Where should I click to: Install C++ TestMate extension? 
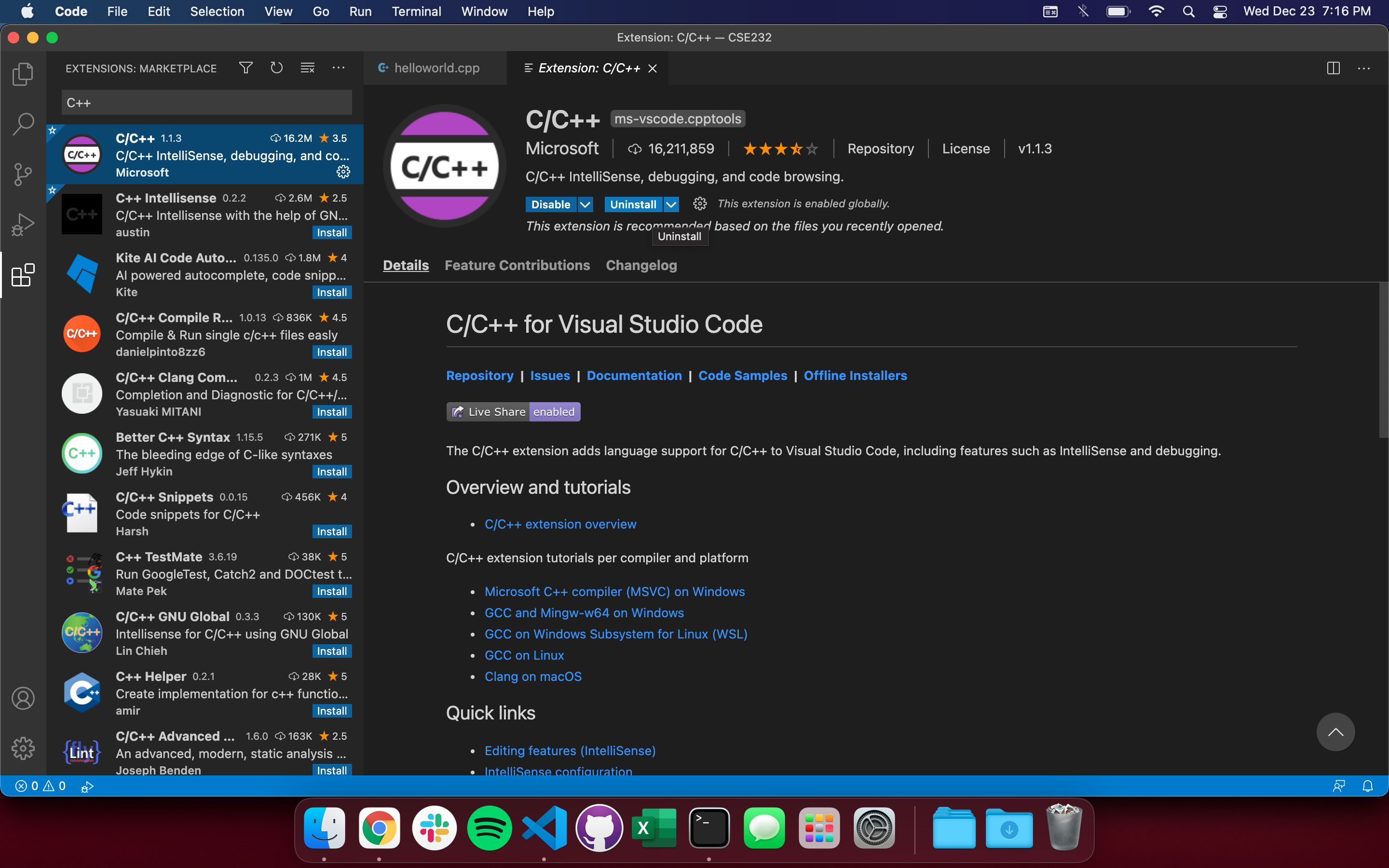point(332,591)
